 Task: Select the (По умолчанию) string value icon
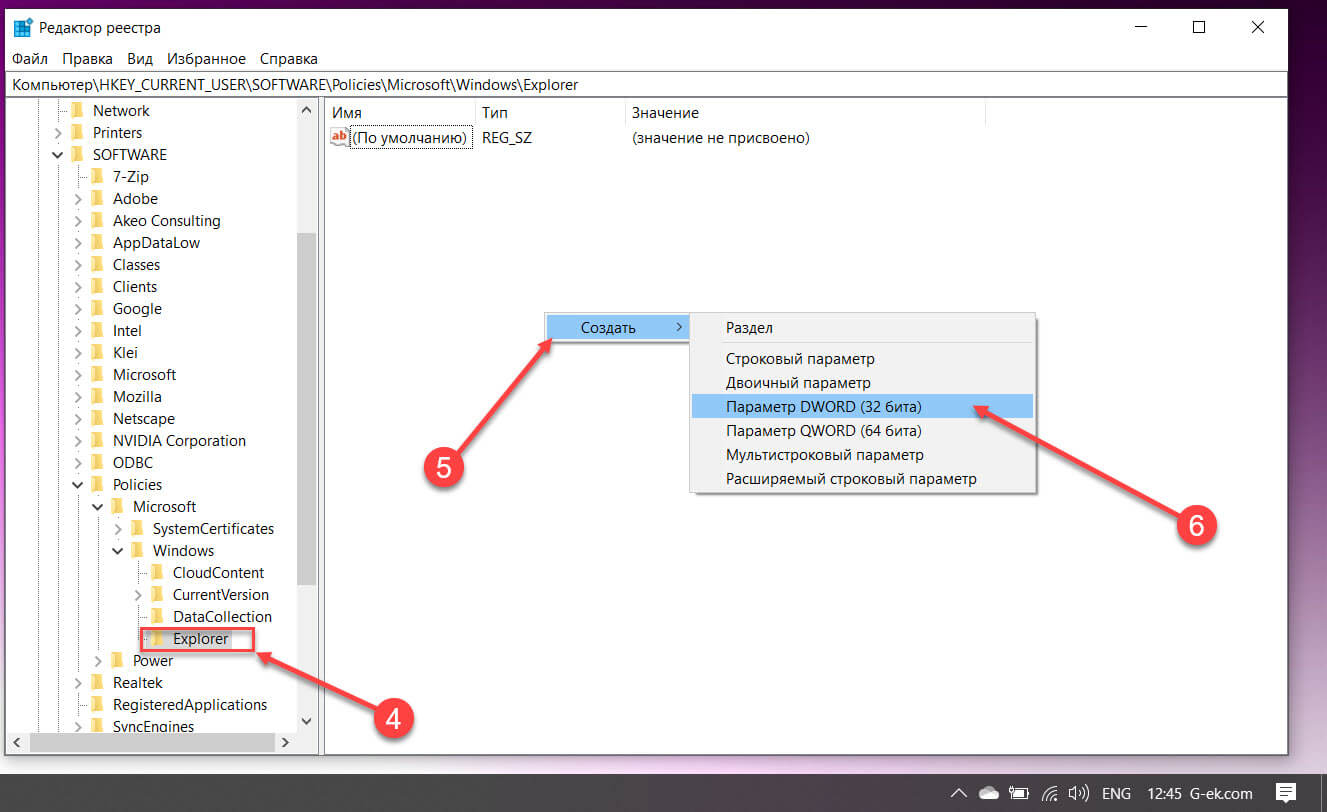point(340,138)
